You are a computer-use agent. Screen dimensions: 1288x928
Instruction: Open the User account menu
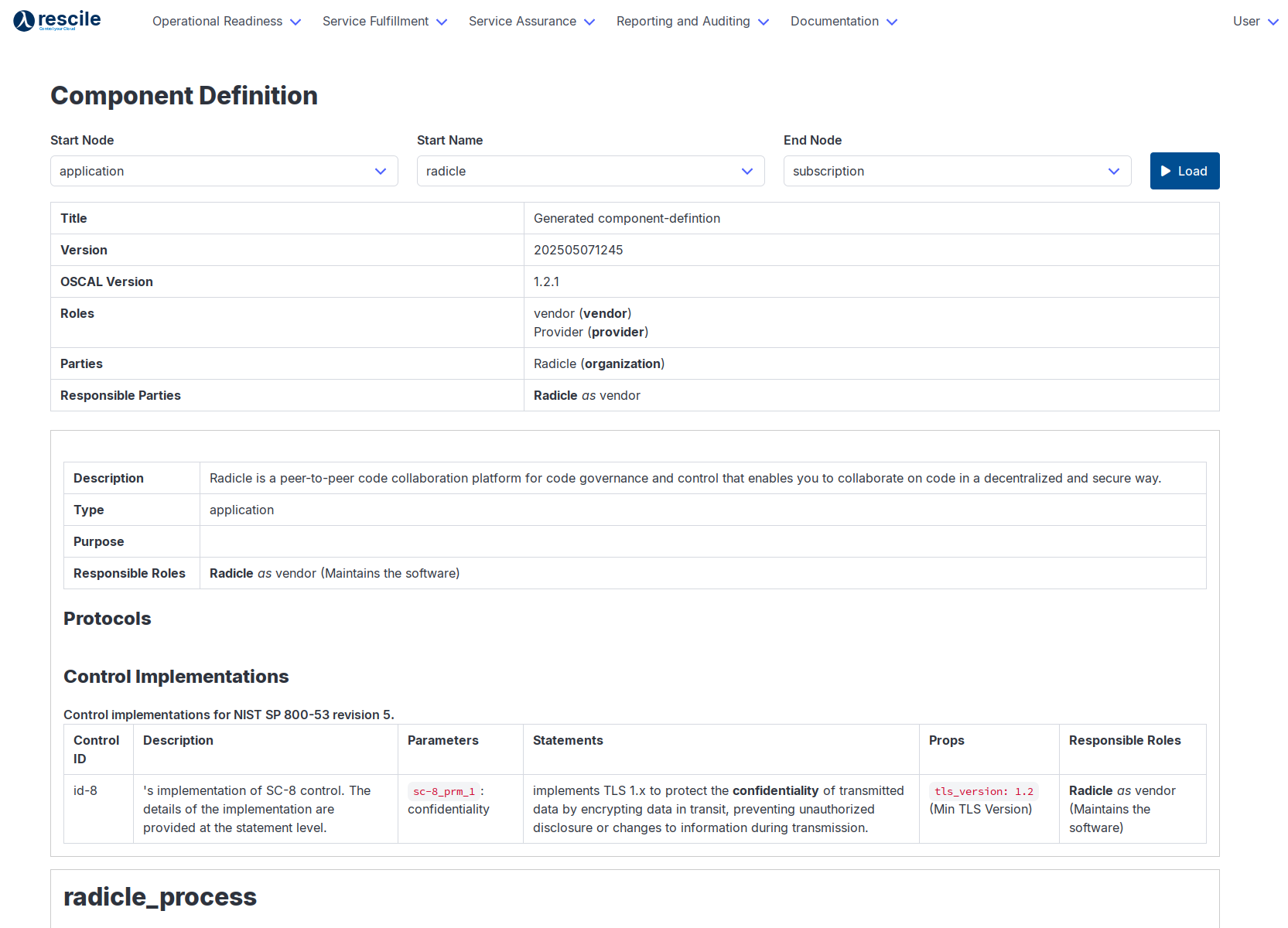1245,22
